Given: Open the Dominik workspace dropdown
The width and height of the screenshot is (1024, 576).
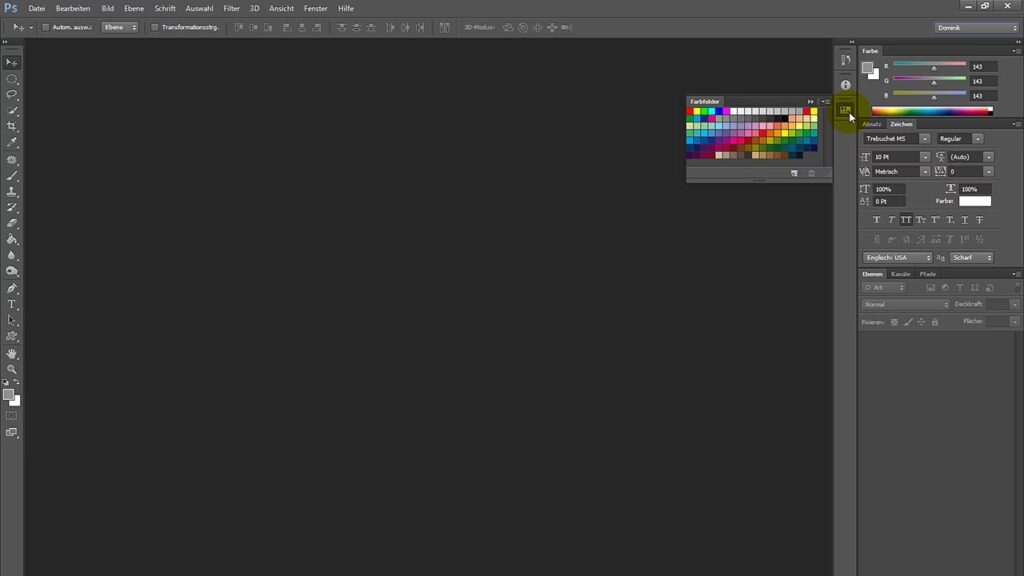Looking at the screenshot, I should (x=976, y=27).
